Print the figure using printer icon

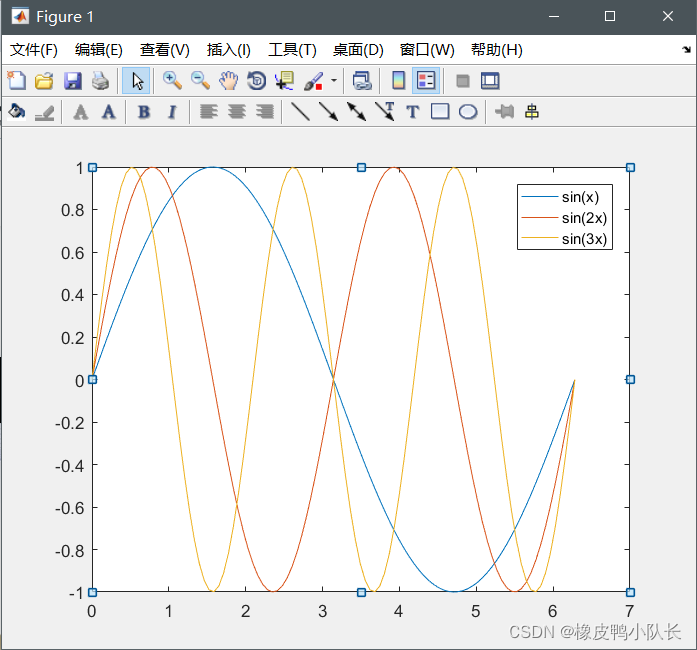coord(100,81)
